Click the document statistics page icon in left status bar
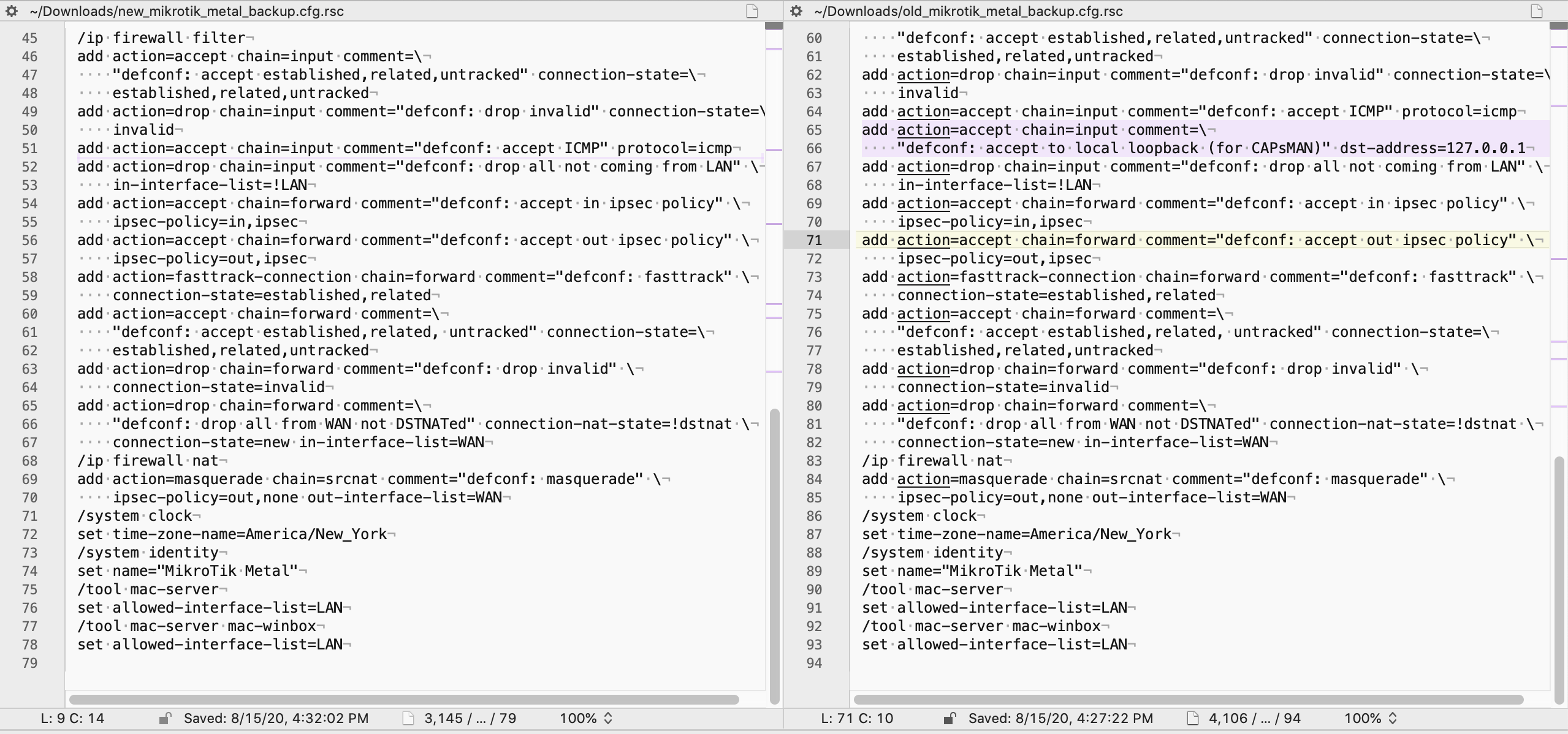 [408, 718]
